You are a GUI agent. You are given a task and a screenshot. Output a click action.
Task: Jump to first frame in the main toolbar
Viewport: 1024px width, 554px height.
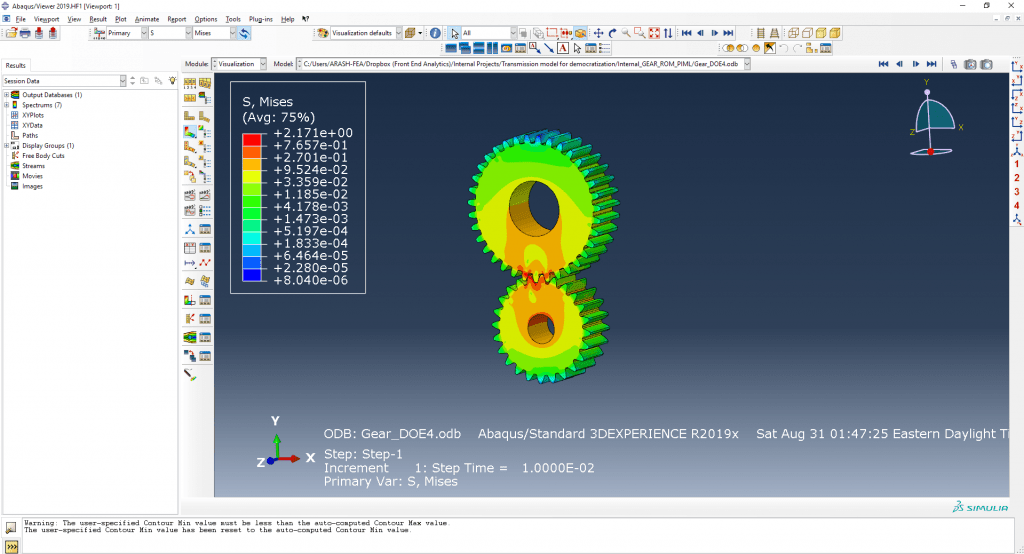[x=686, y=33]
